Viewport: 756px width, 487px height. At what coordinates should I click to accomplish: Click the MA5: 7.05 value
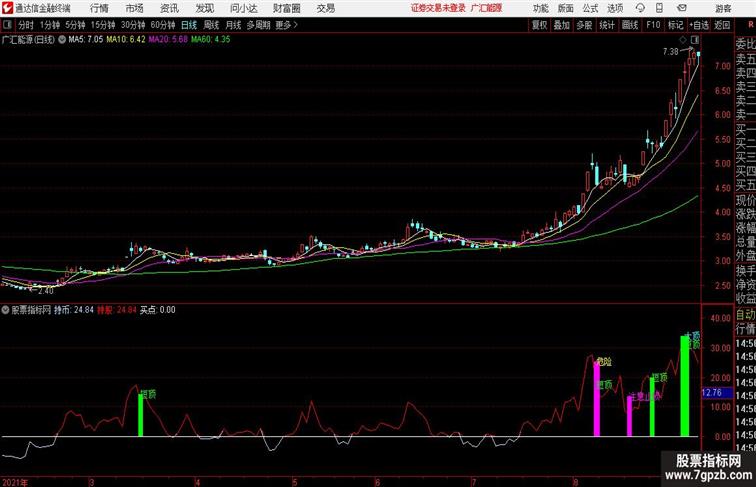(x=86, y=40)
